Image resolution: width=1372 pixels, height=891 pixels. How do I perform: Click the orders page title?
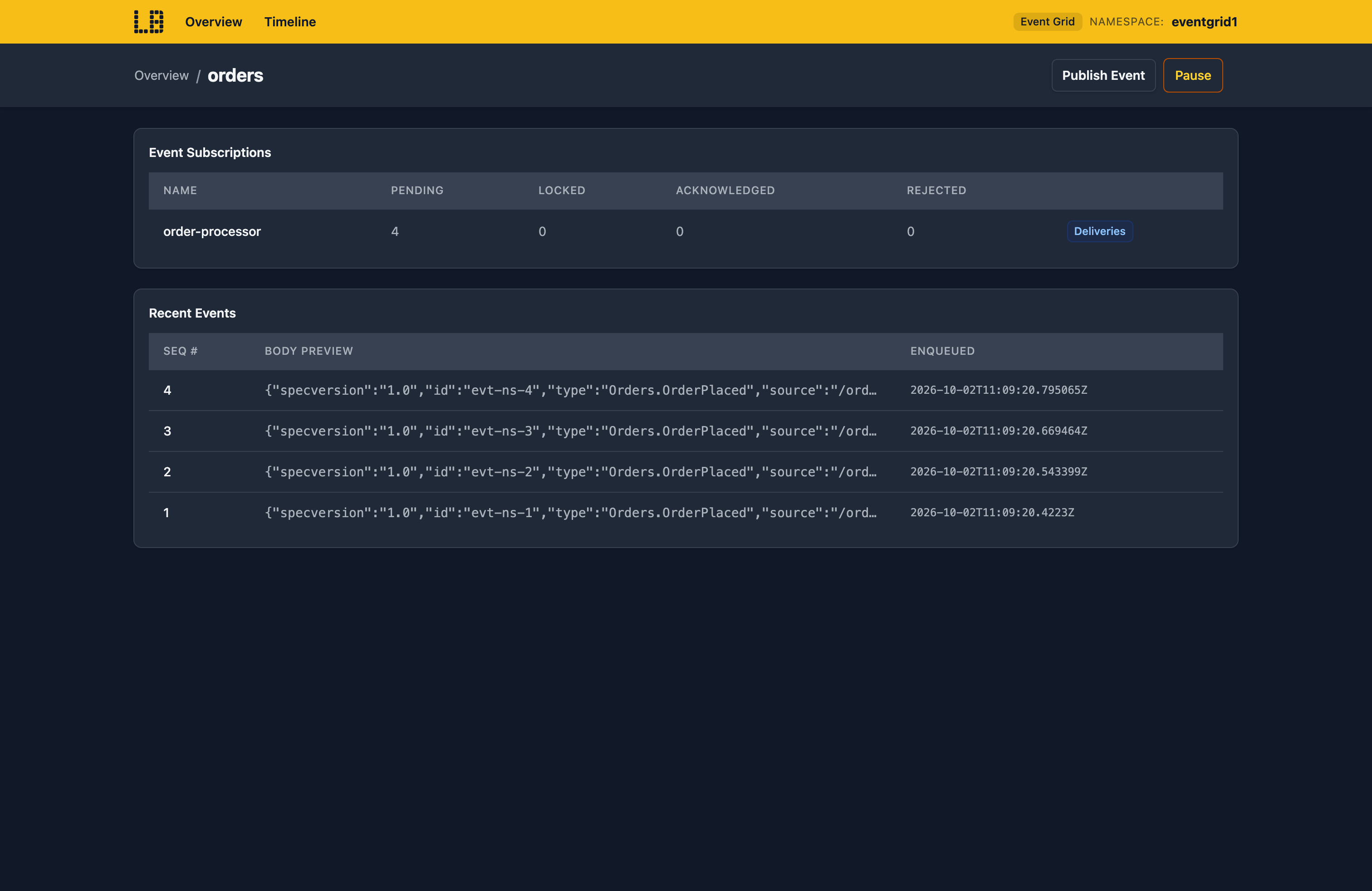[x=235, y=75]
